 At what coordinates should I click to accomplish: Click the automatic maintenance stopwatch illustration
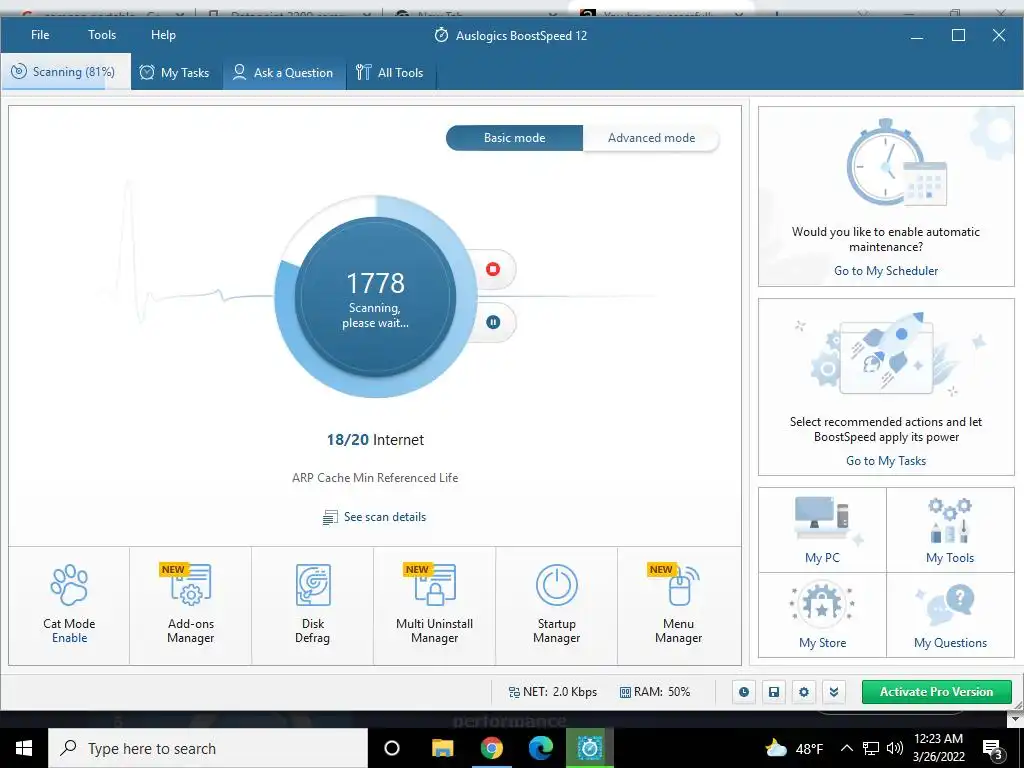tap(896, 163)
